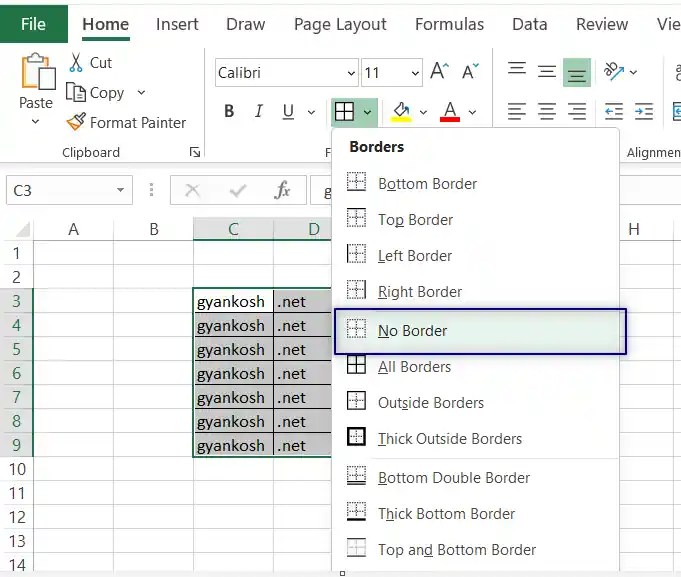Image resolution: width=681 pixels, height=577 pixels.
Task: Switch to the Data tab
Action: 529,24
